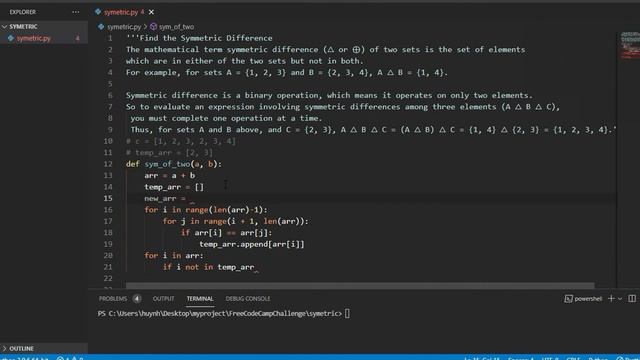
Task: Click the 'arr = a + b' code line
Action: (x=169, y=176)
